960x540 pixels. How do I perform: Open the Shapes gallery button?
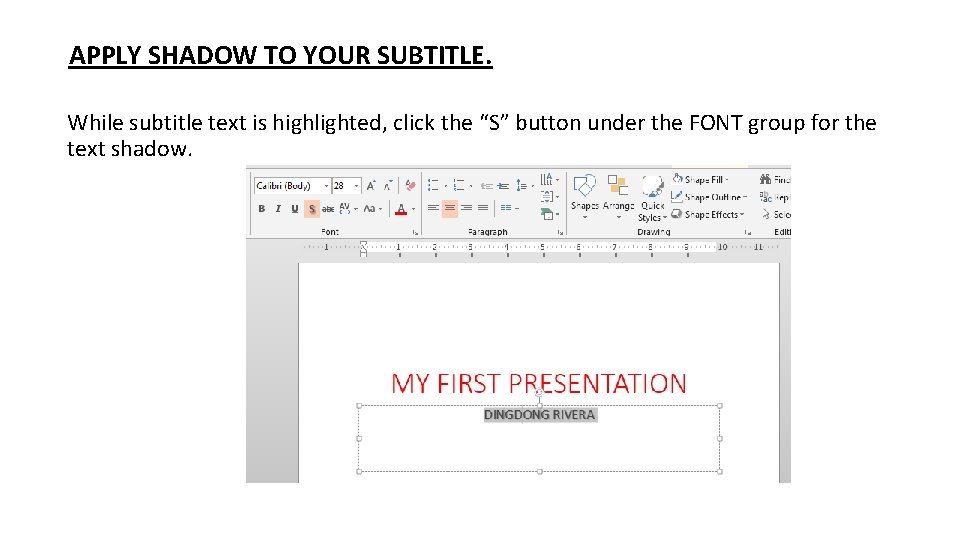(585, 196)
